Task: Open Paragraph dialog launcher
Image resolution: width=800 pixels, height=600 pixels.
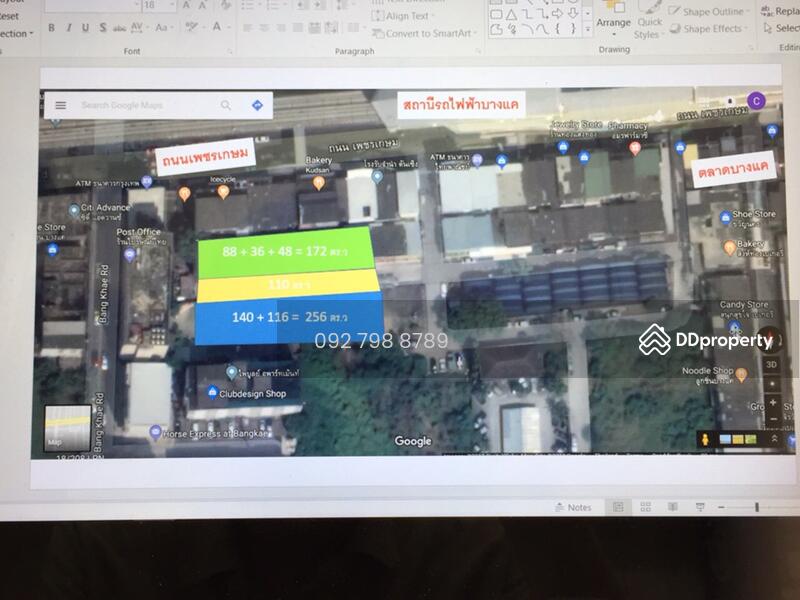Action: coord(478,51)
